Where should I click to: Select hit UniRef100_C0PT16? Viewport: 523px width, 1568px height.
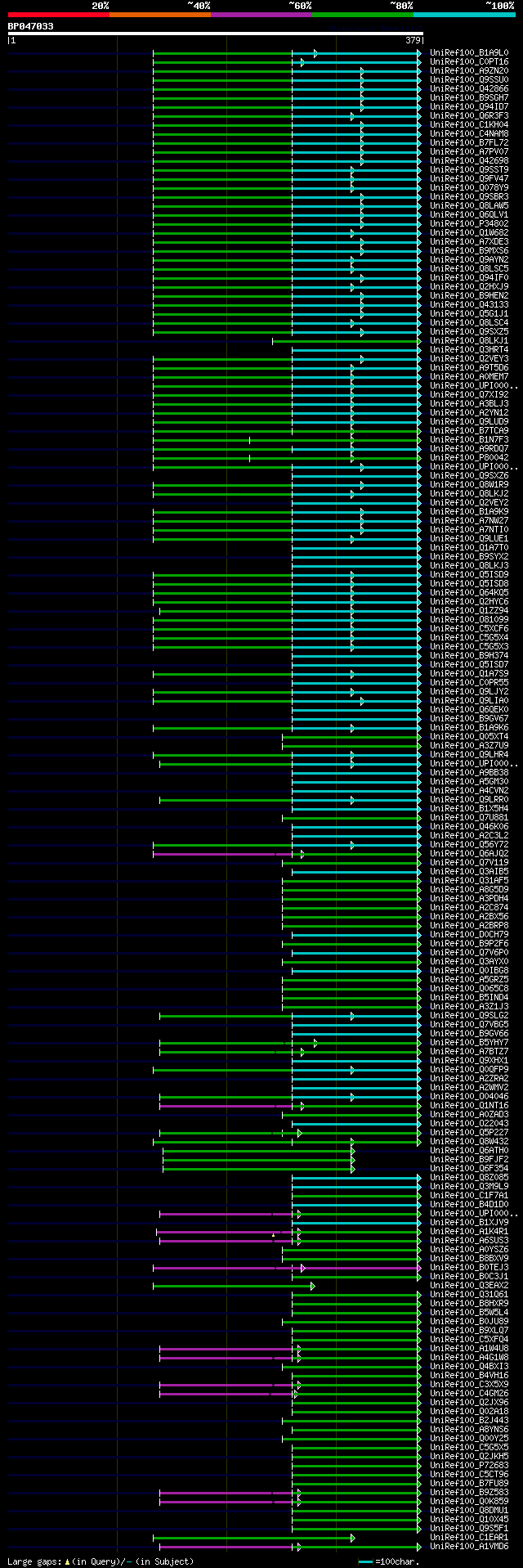(469, 61)
